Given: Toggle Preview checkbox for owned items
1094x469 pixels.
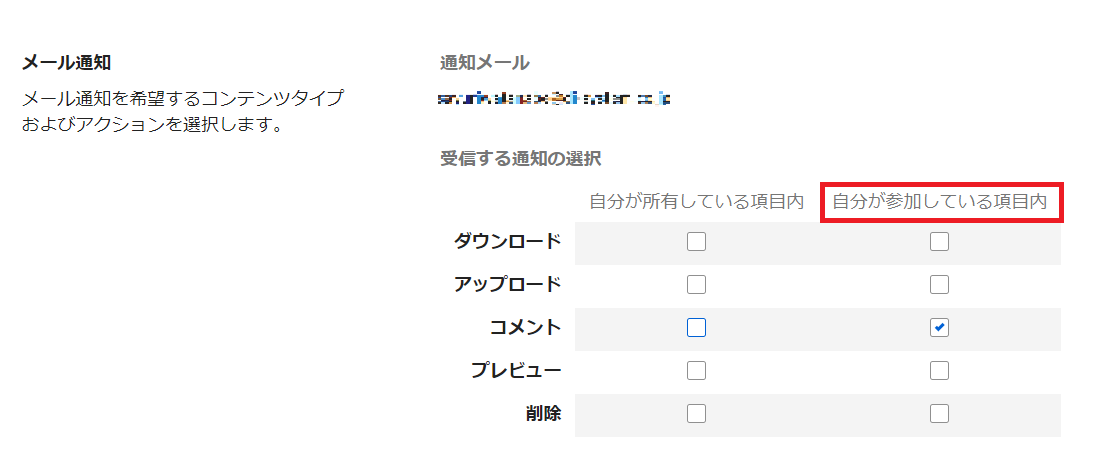Looking at the screenshot, I should point(697,371).
